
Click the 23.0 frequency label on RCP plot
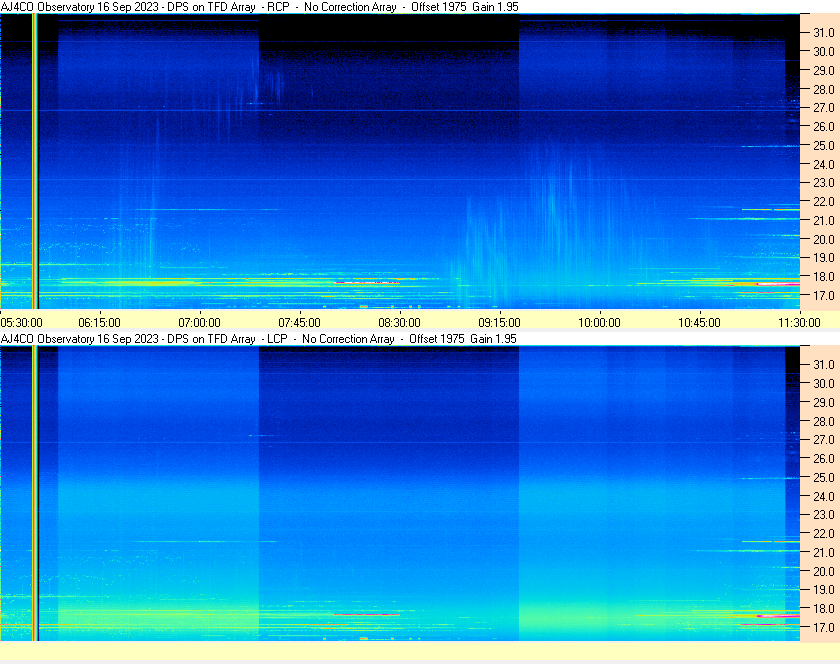(824, 183)
